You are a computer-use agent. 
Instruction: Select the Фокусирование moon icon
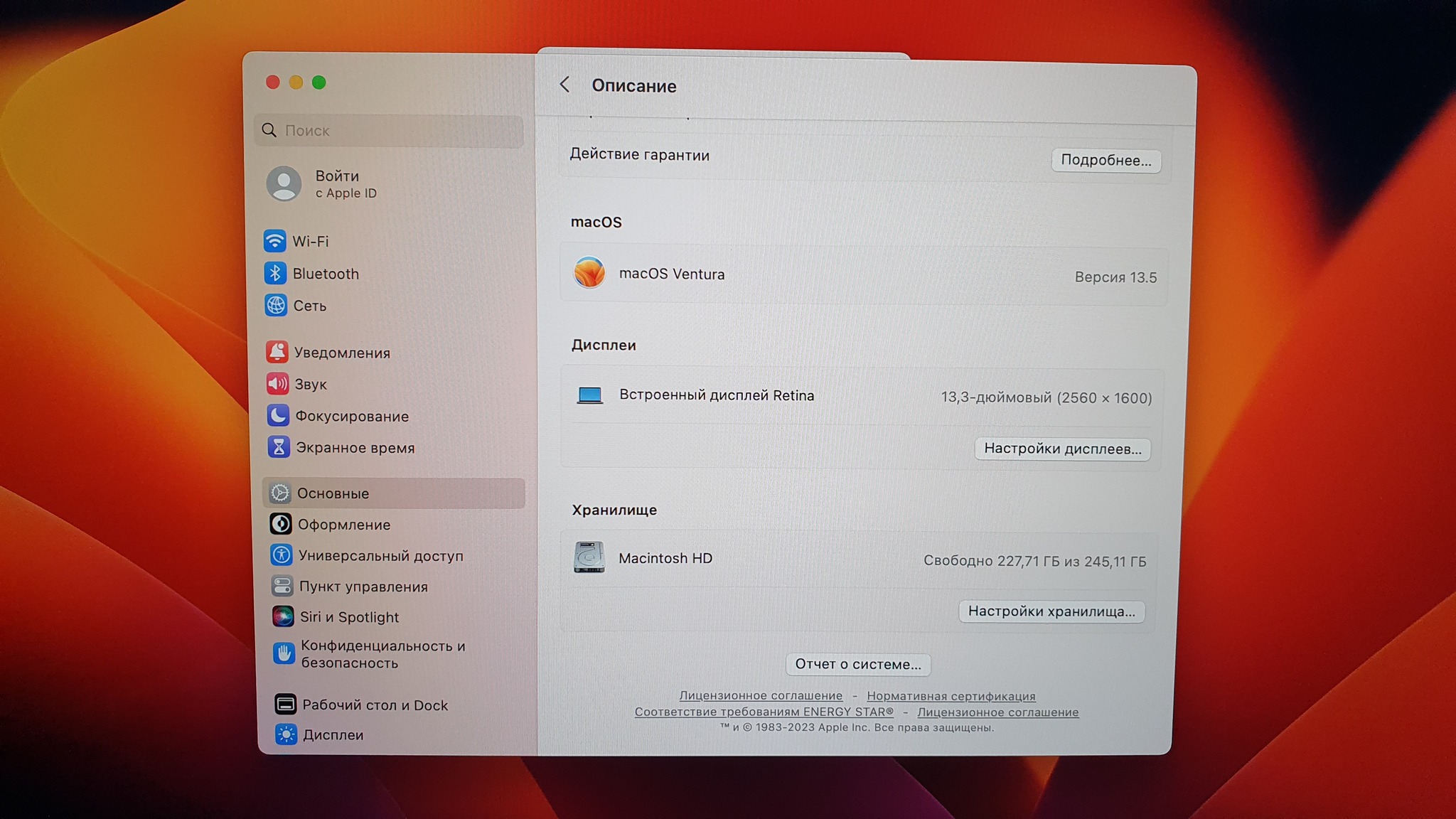point(278,415)
